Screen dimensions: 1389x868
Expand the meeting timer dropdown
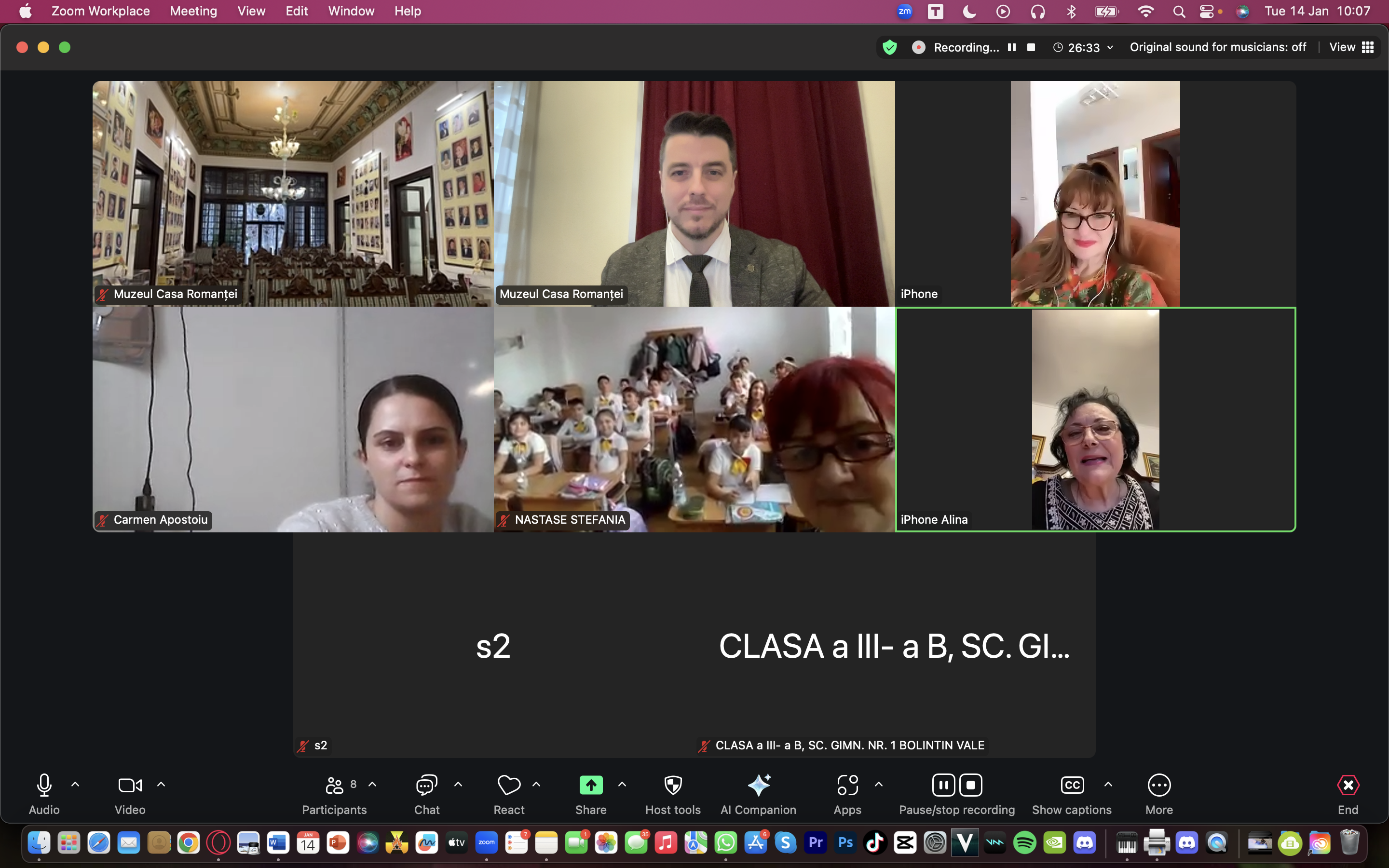pyautogui.click(x=1110, y=47)
